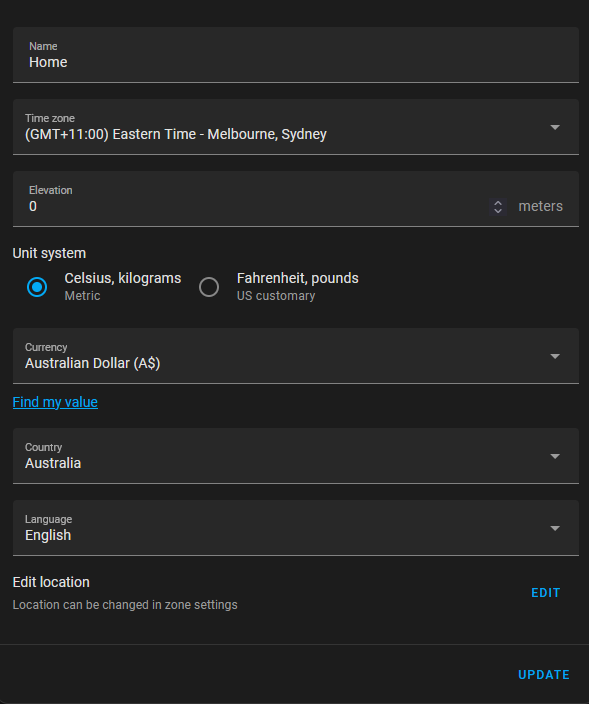Open the Language dropdown showing English
This screenshot has height=704, width=589.
tap(296, 528)
